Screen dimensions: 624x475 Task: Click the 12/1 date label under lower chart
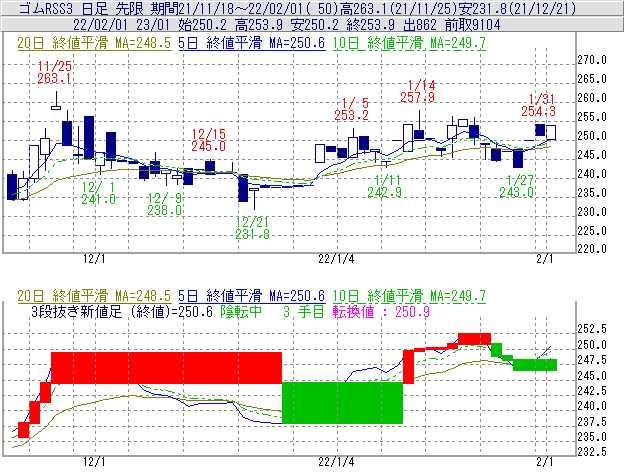(94, 462)
